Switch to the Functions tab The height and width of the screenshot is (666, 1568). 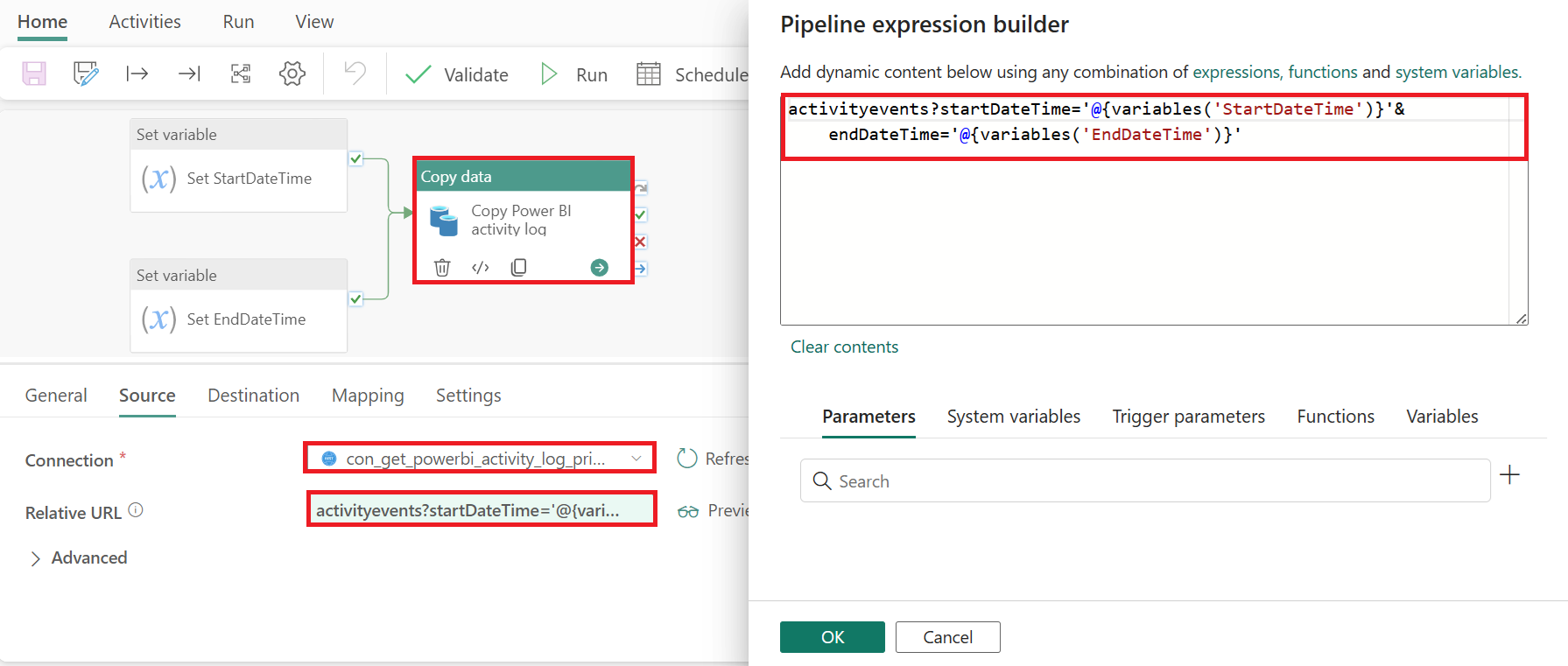(x=1335, y=417)
